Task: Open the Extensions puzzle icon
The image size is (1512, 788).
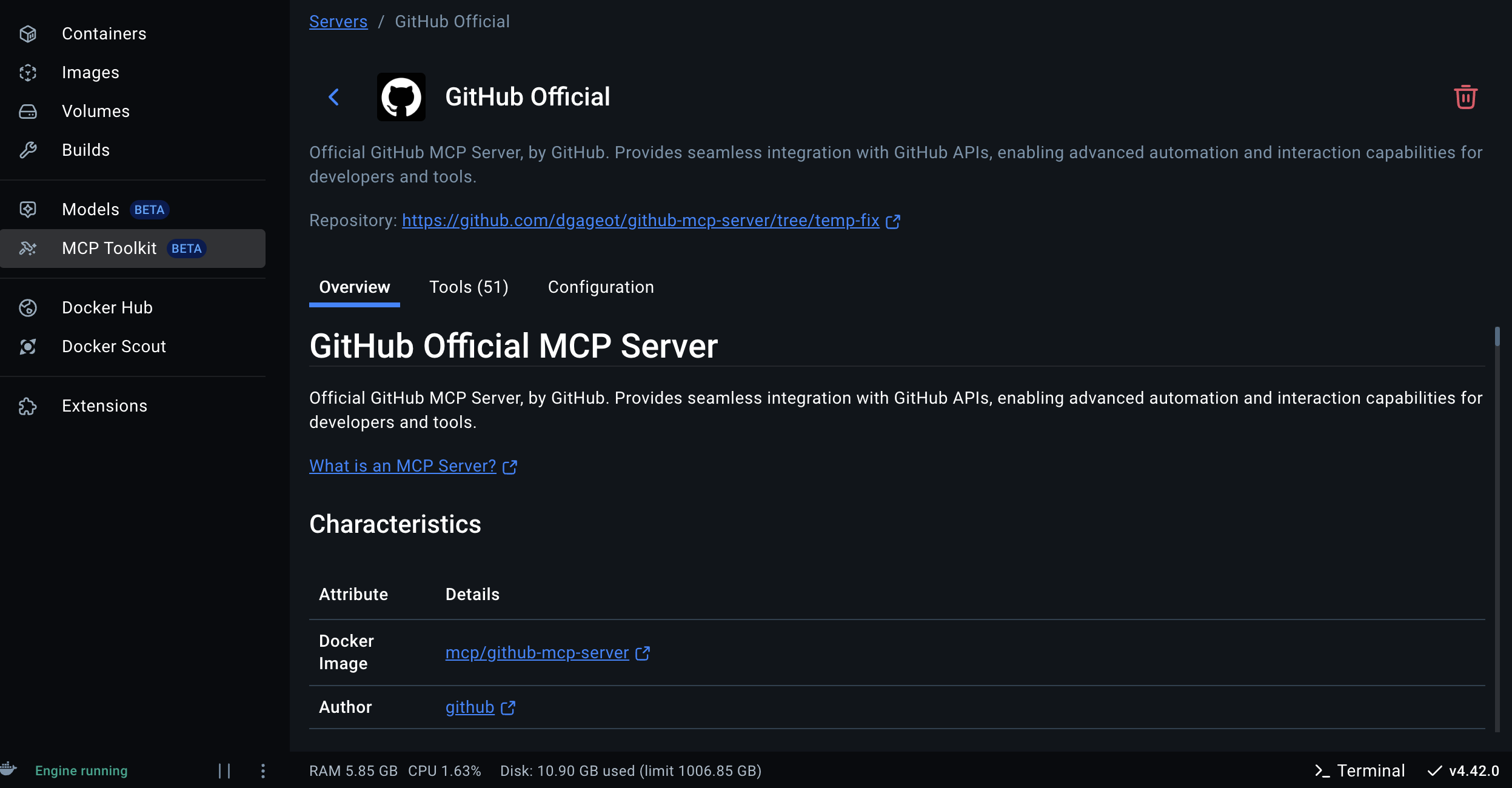Action: (28, 406)
